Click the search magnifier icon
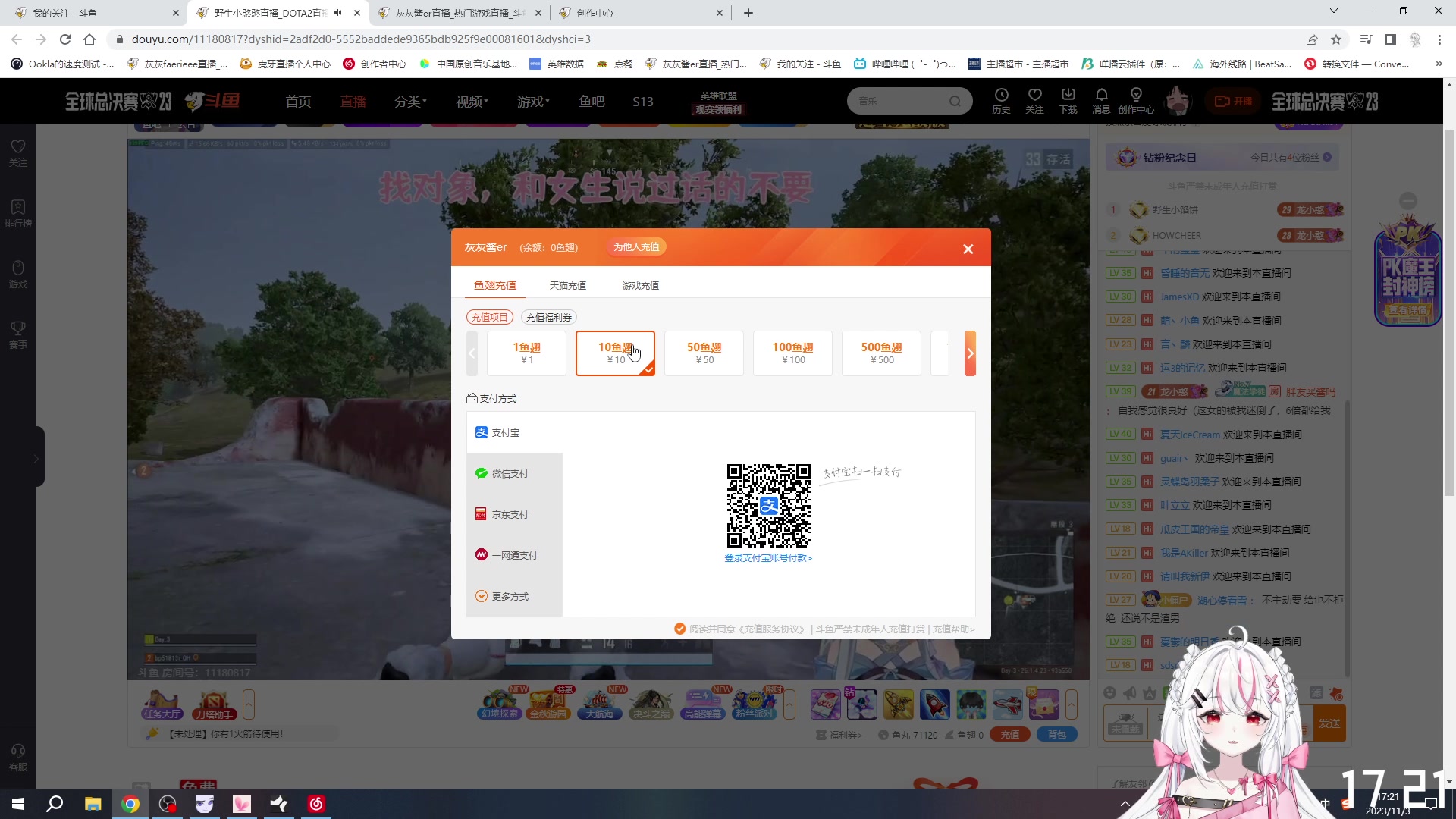 click(x=955, y=101)
